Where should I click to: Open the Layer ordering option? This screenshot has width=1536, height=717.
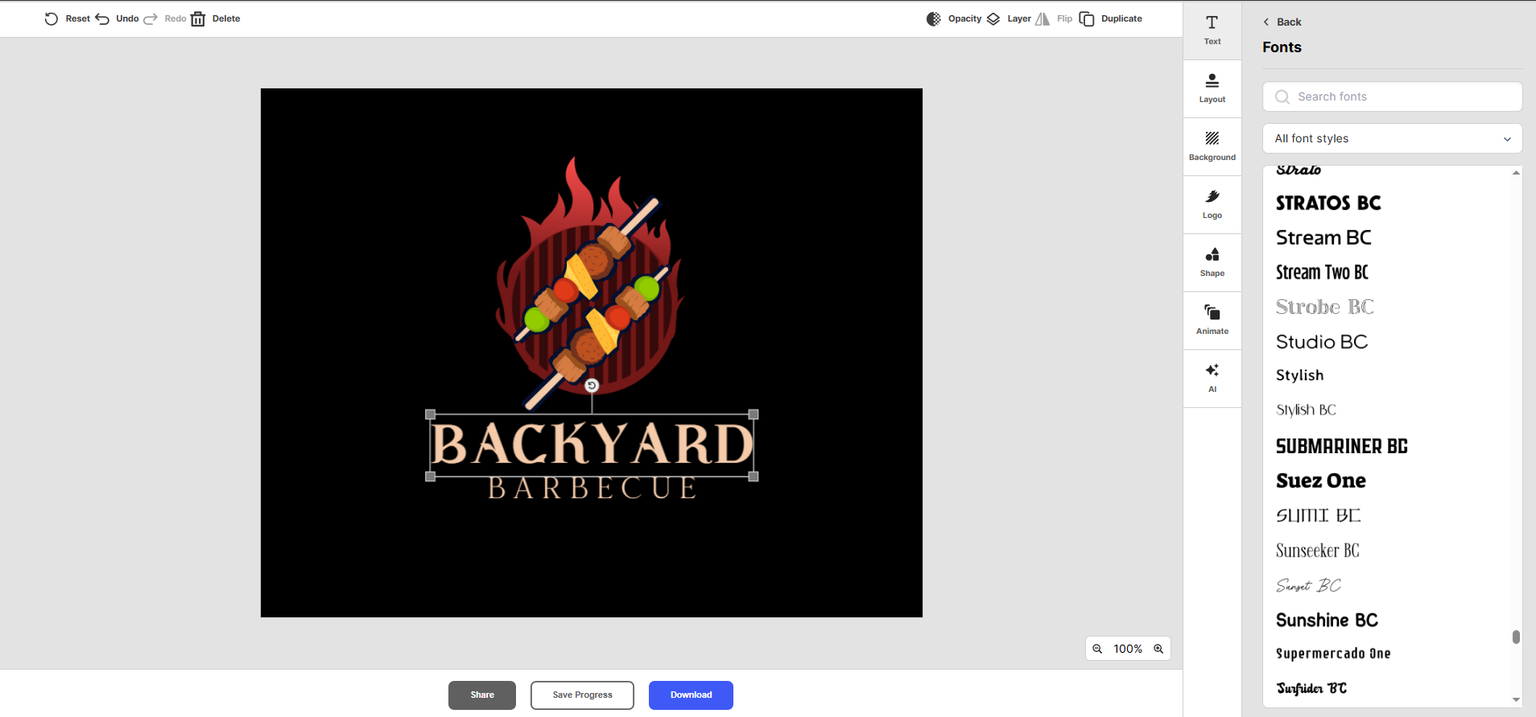(x=1008, y=19)
